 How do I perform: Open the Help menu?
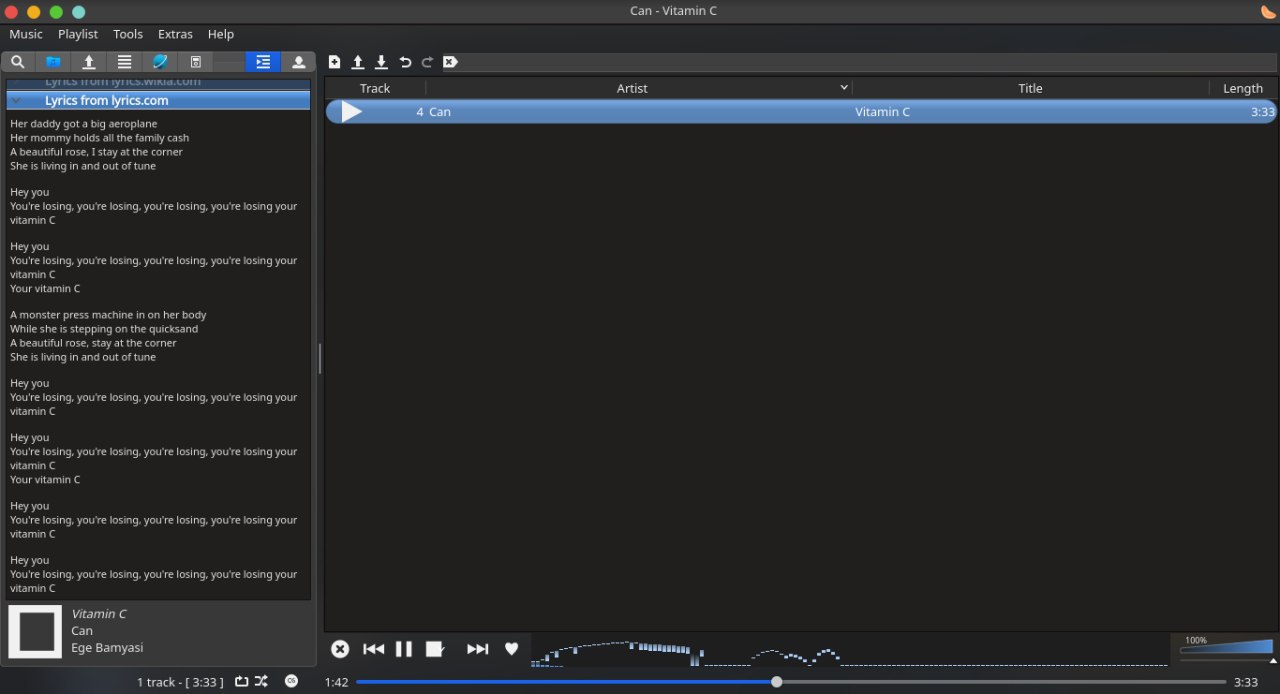221,34
